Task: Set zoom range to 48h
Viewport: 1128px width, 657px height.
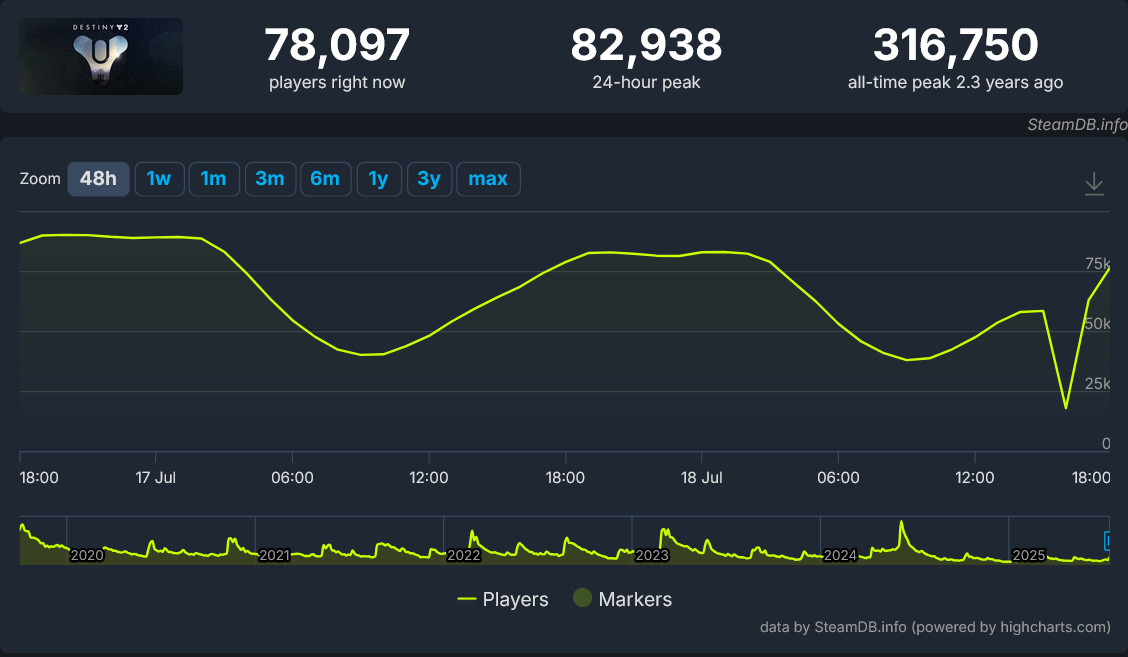Action: coord(99,179)
